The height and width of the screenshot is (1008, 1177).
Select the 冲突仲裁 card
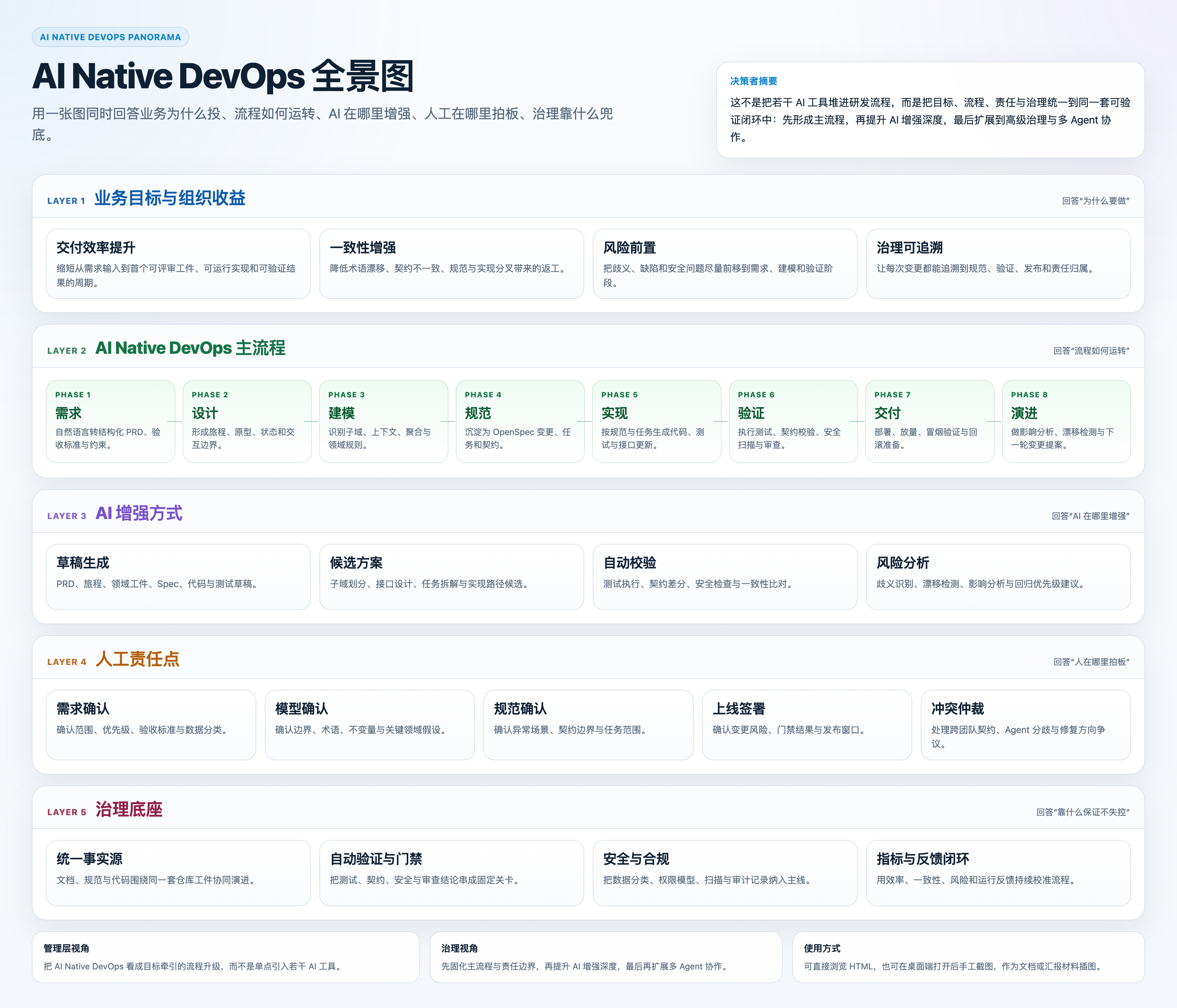click(1025, 725)
